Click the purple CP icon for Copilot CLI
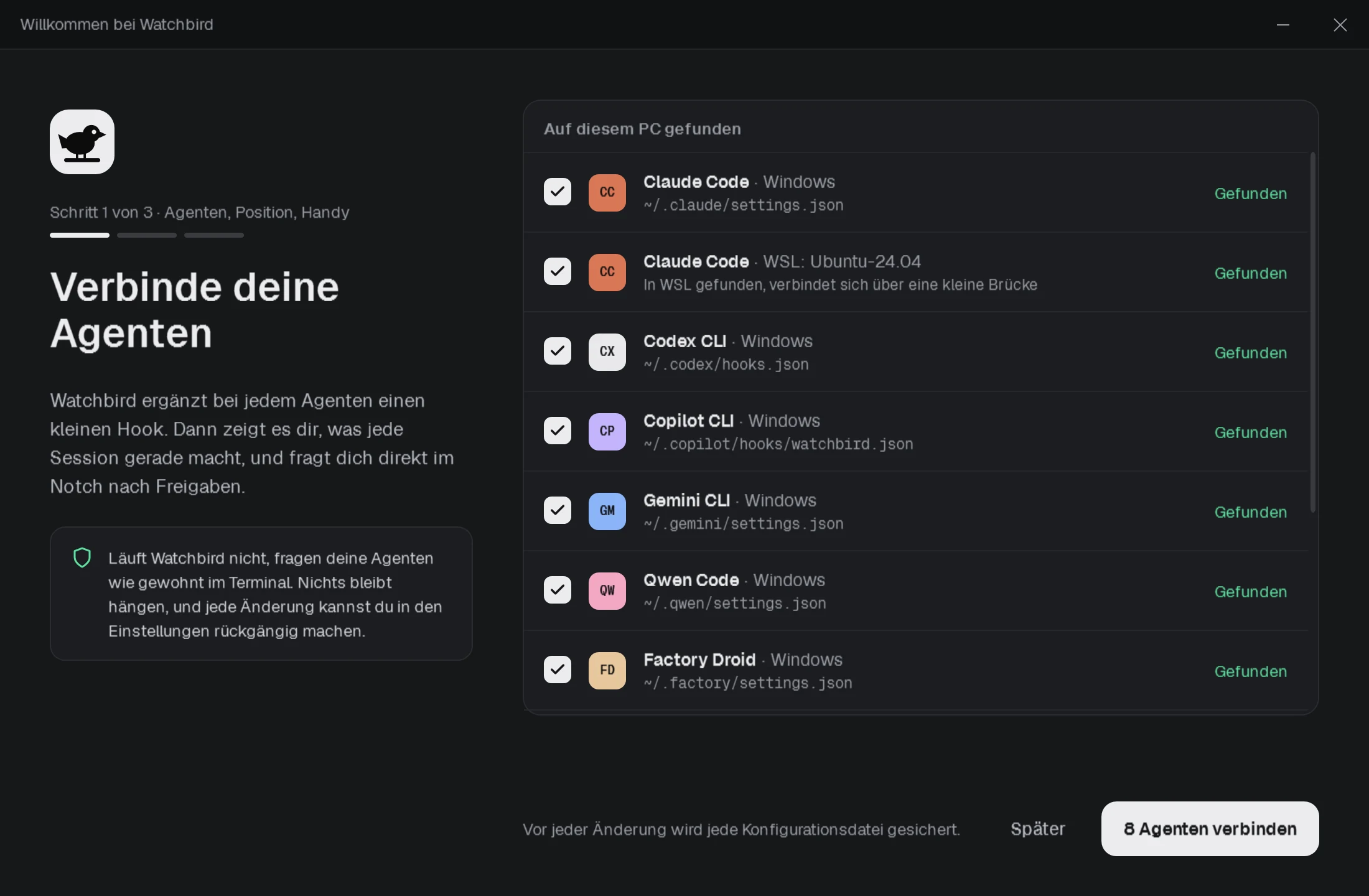 [x=607, y=431]
